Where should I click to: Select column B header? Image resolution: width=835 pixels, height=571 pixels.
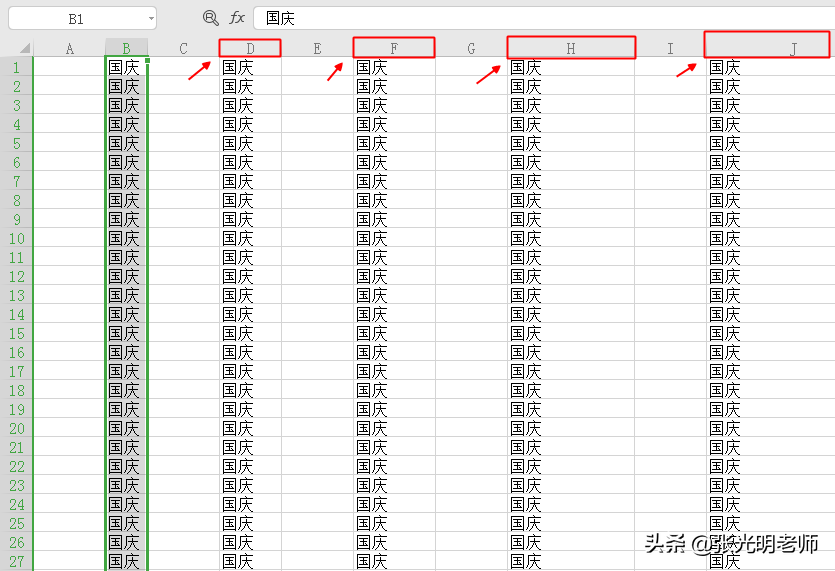[126, 48]
